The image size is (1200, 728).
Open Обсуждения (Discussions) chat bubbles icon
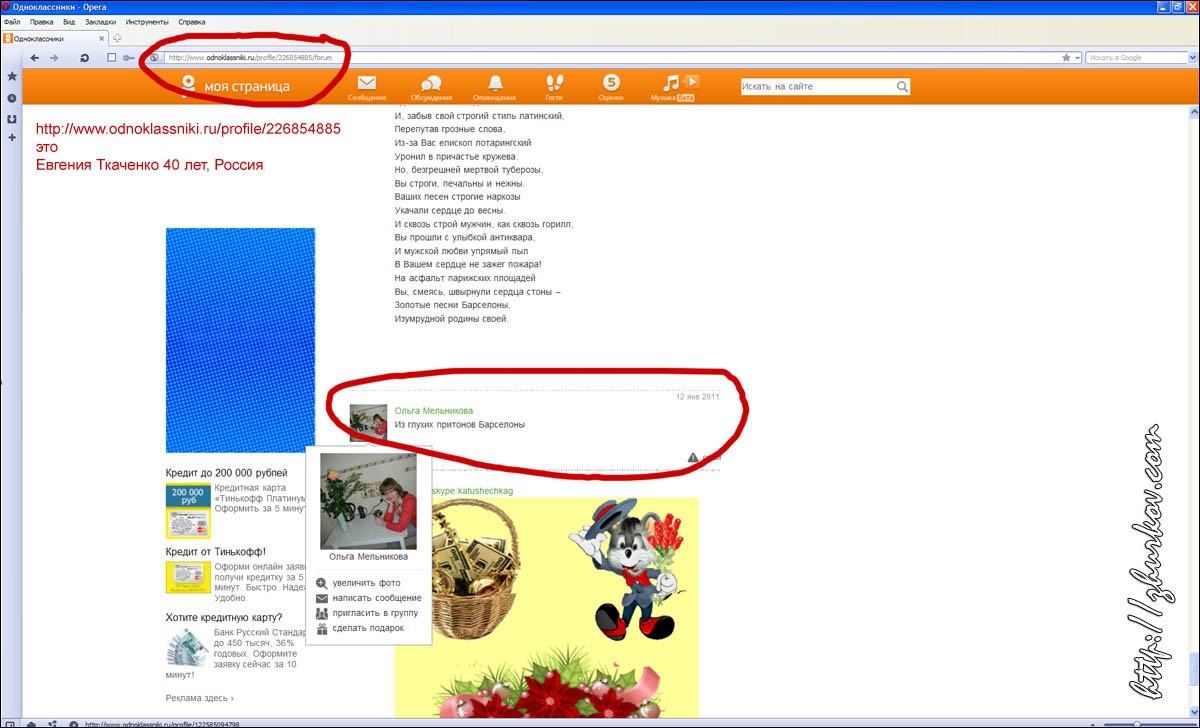click(x=431, y=84)
